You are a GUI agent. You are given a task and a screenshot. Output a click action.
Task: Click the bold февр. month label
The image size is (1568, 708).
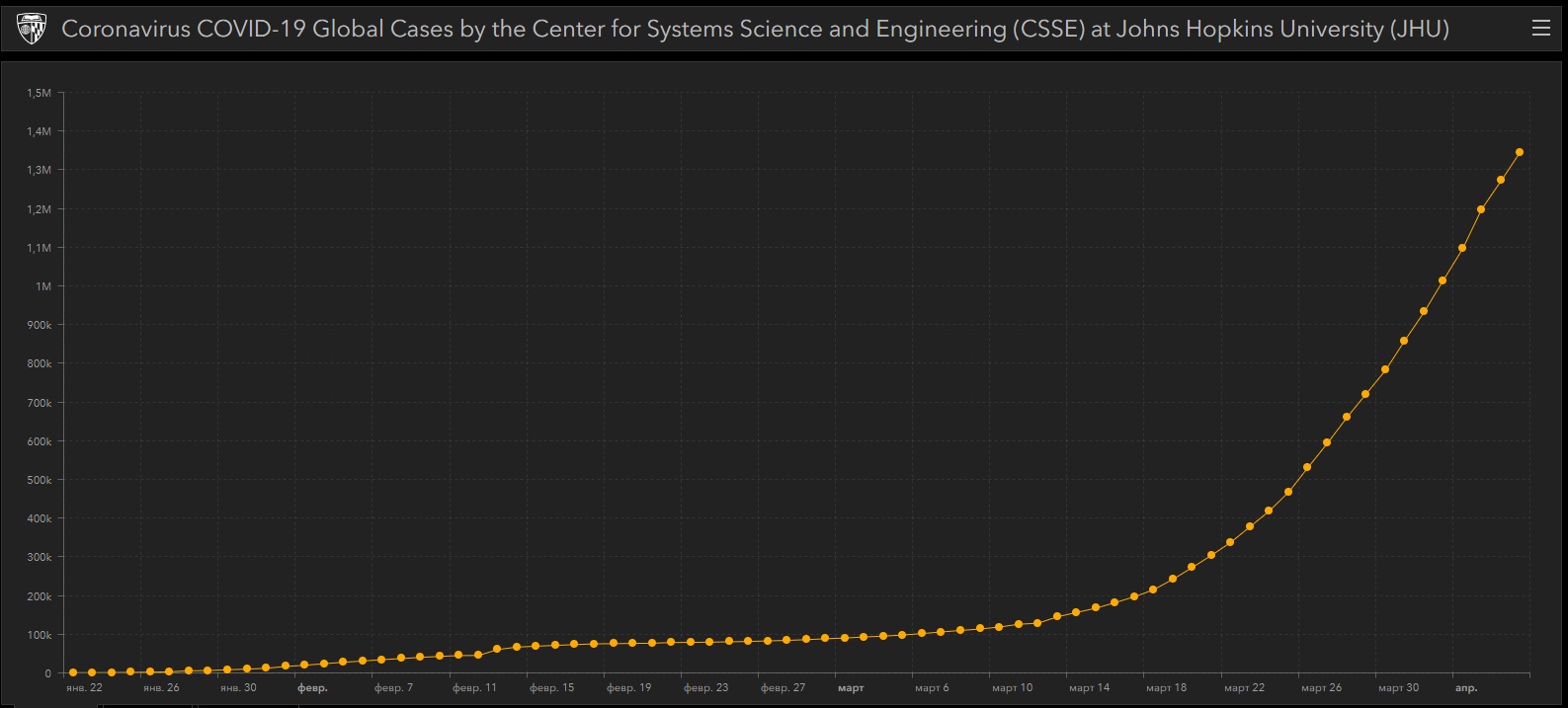pos(312,687)
